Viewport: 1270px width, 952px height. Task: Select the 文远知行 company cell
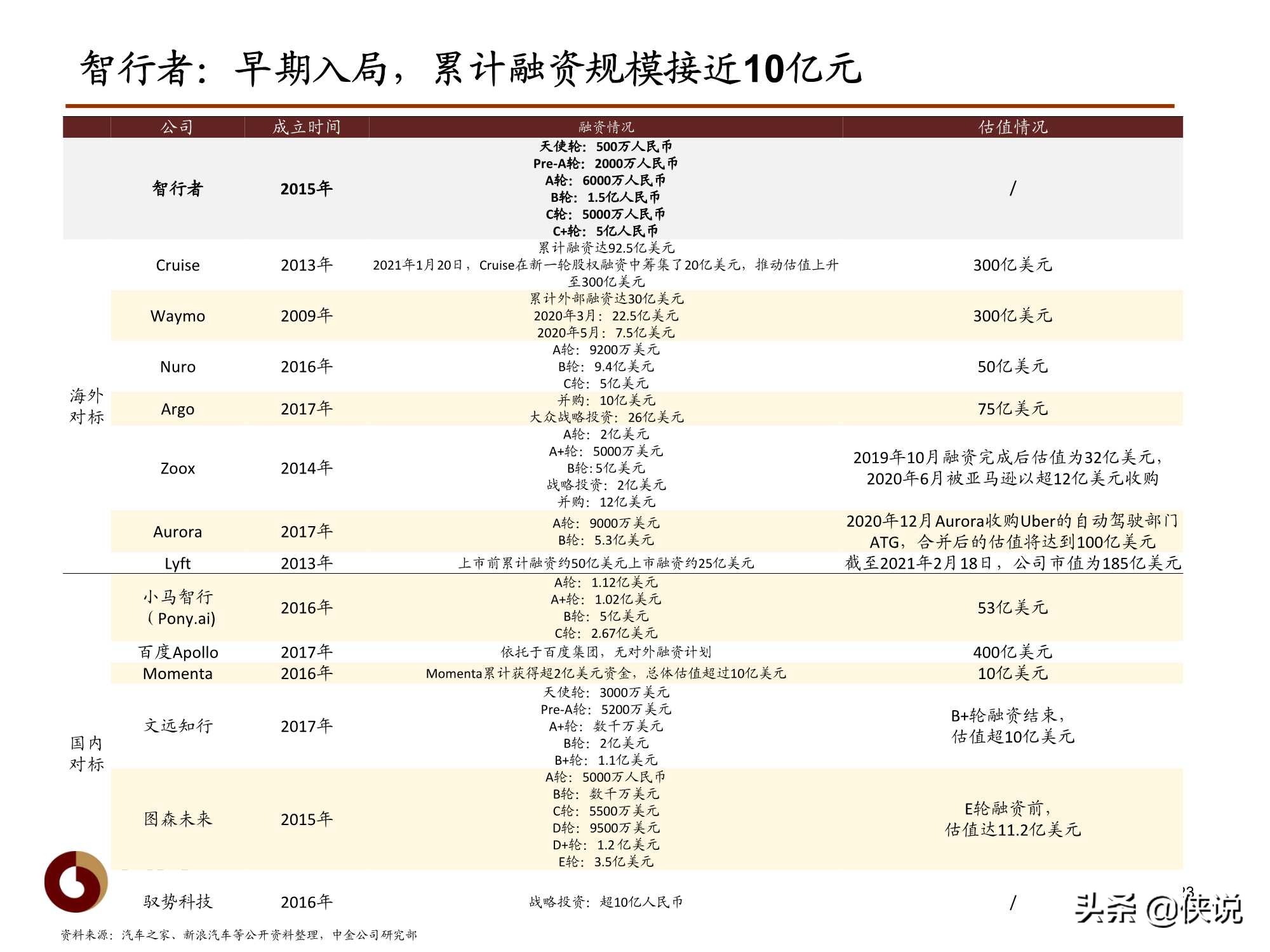click(x=177, y=726)
